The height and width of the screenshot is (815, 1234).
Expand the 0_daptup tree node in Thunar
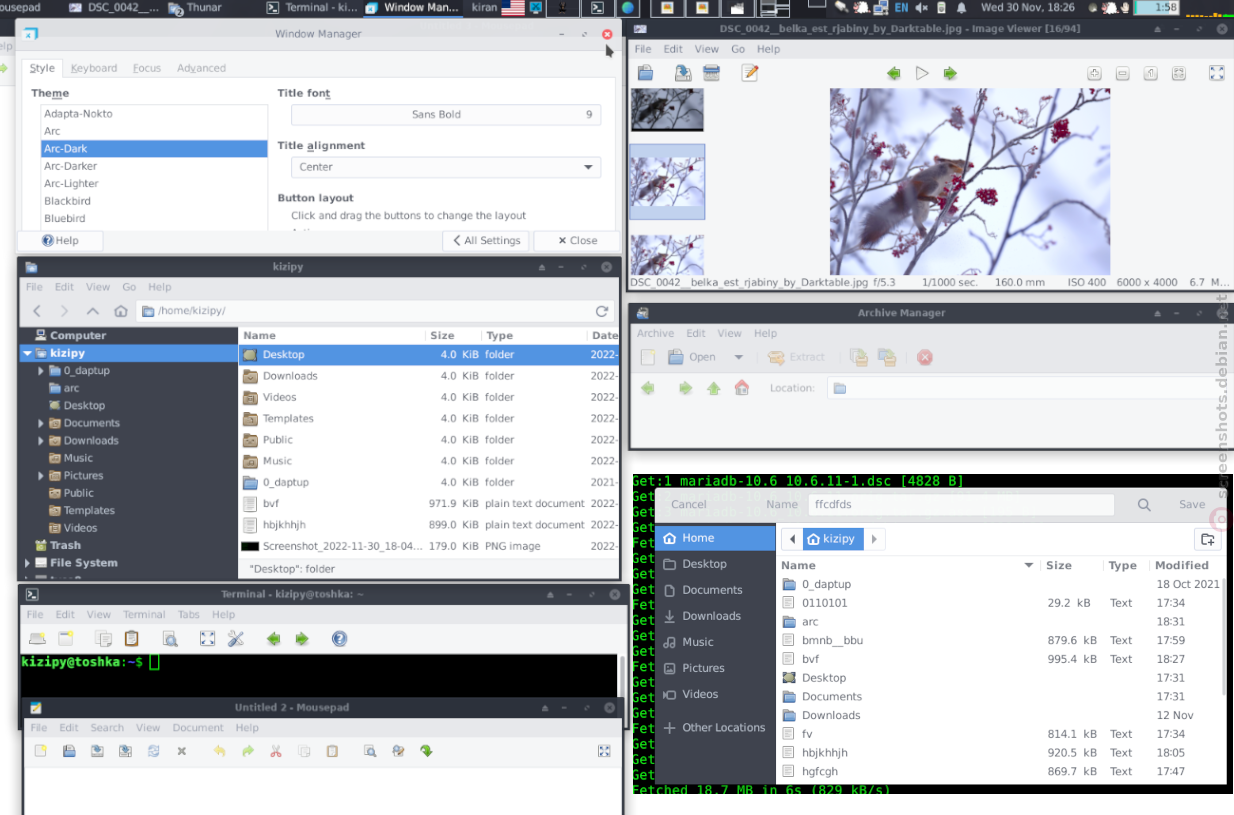[x=41, y=371]
